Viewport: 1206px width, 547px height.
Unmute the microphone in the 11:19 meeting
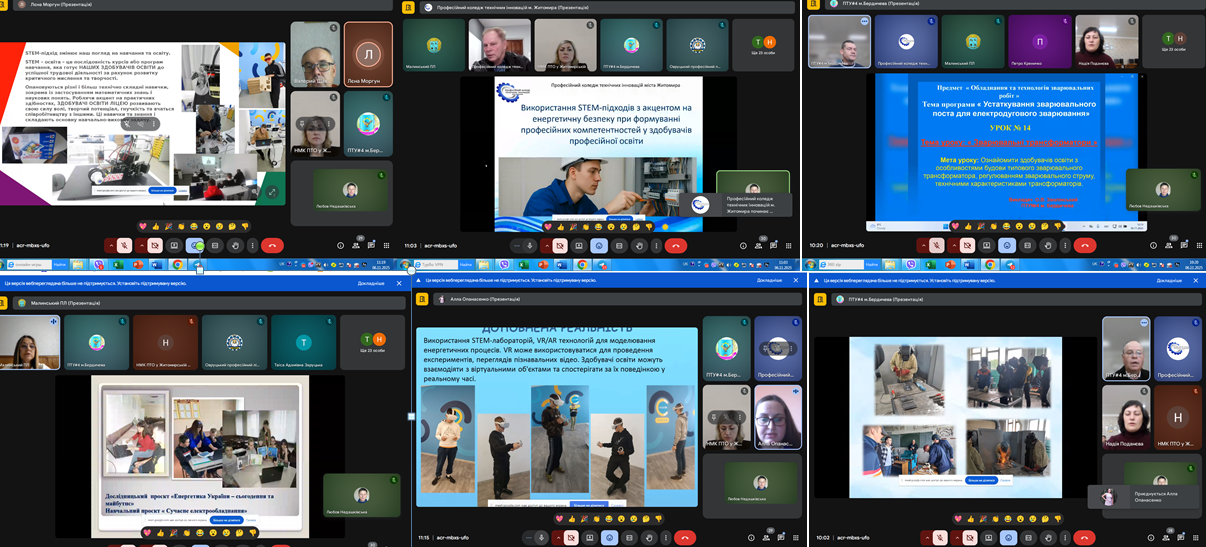click(x=124, y=246)
